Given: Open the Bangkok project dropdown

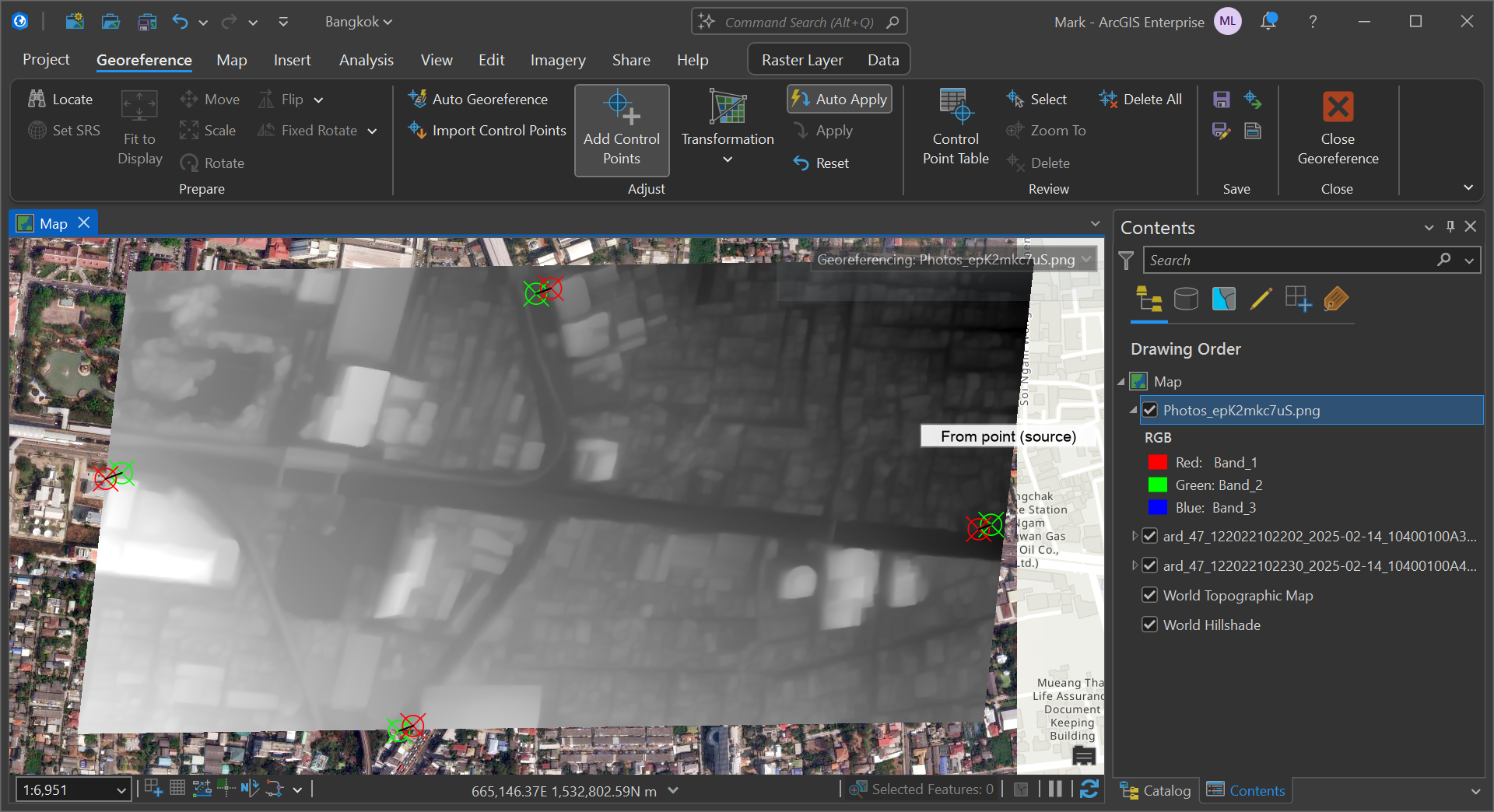Looking at the screenshot, I should (x=359, y=22).
